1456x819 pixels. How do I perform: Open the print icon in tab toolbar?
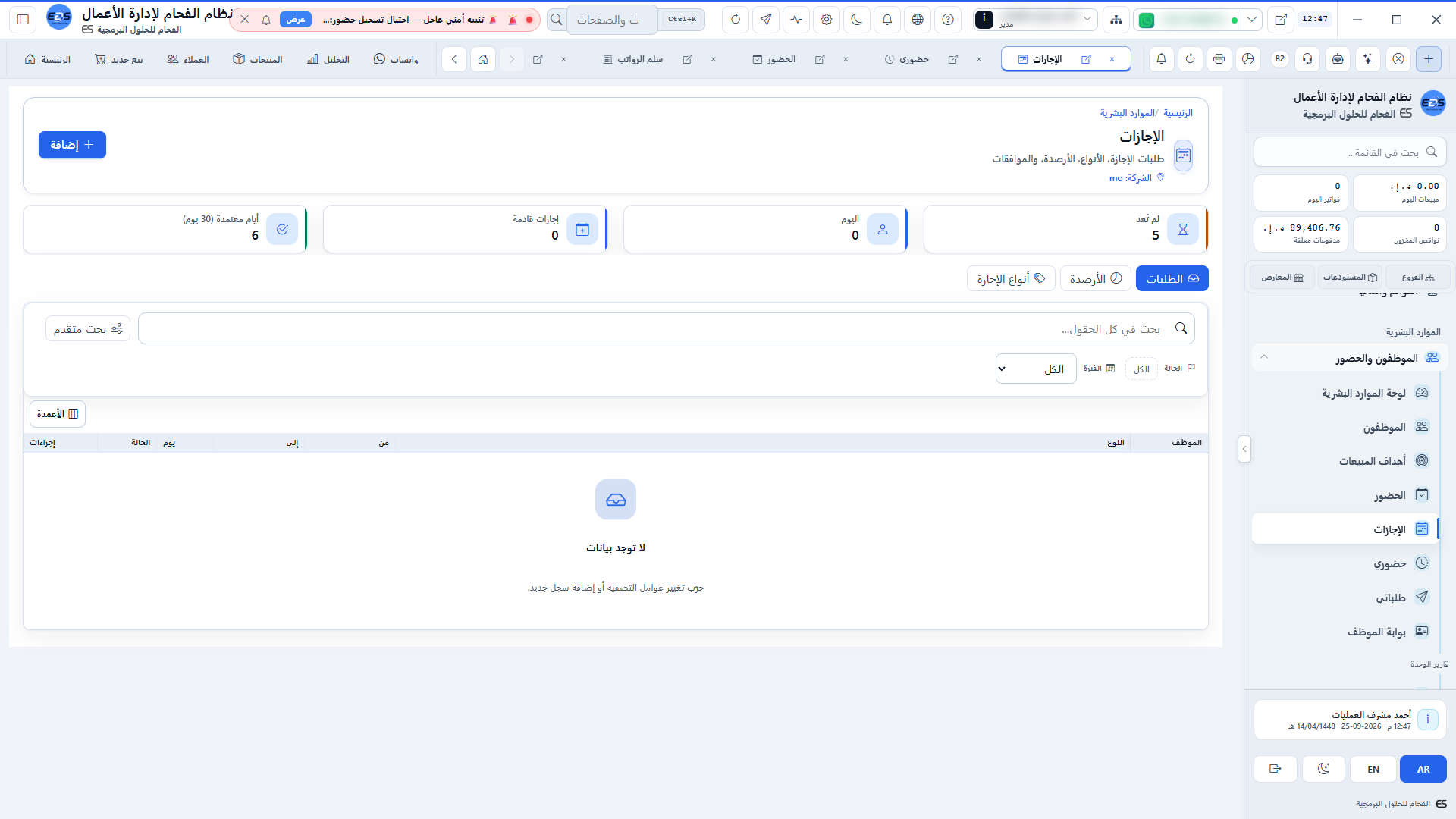click(x=1219, y=59)
